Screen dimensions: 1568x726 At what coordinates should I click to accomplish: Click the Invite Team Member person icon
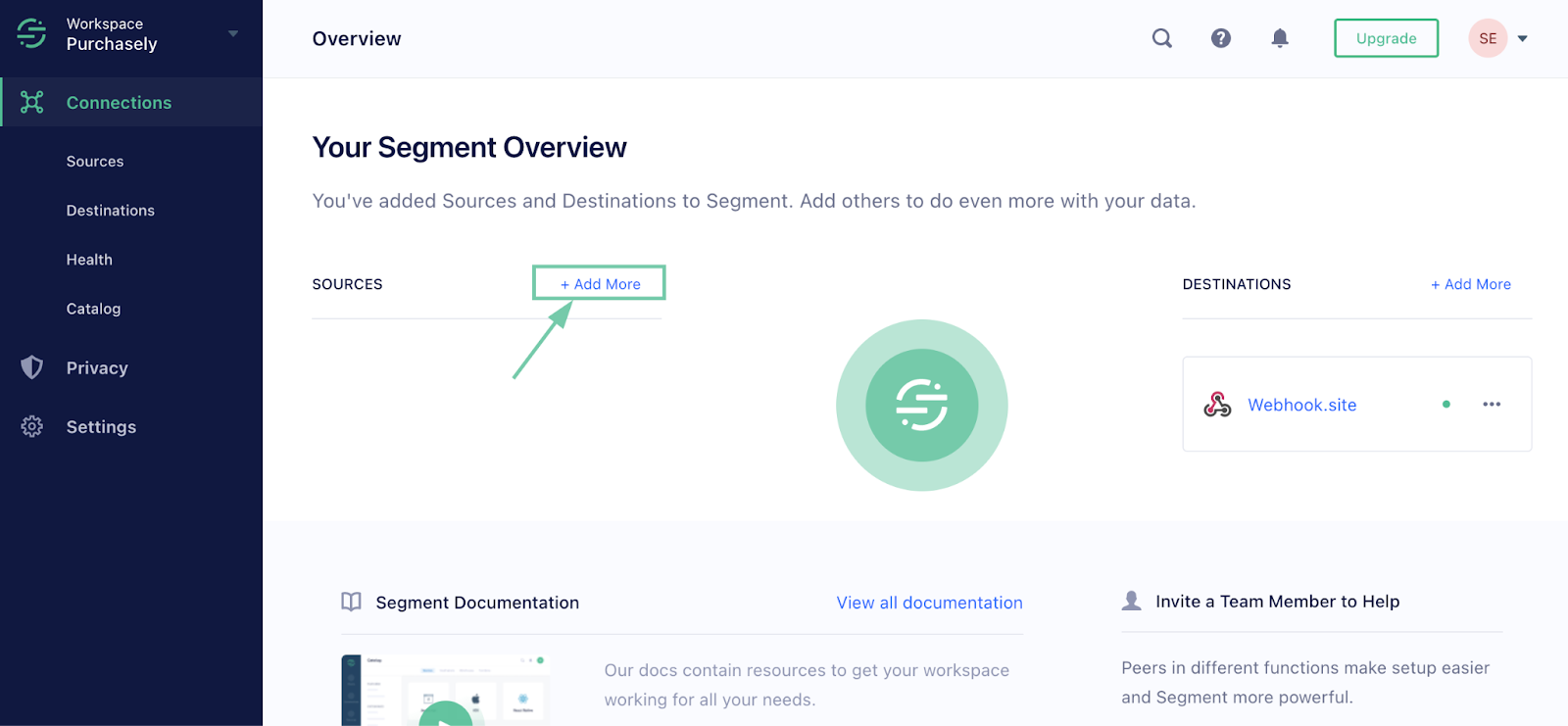point(1132,601)
